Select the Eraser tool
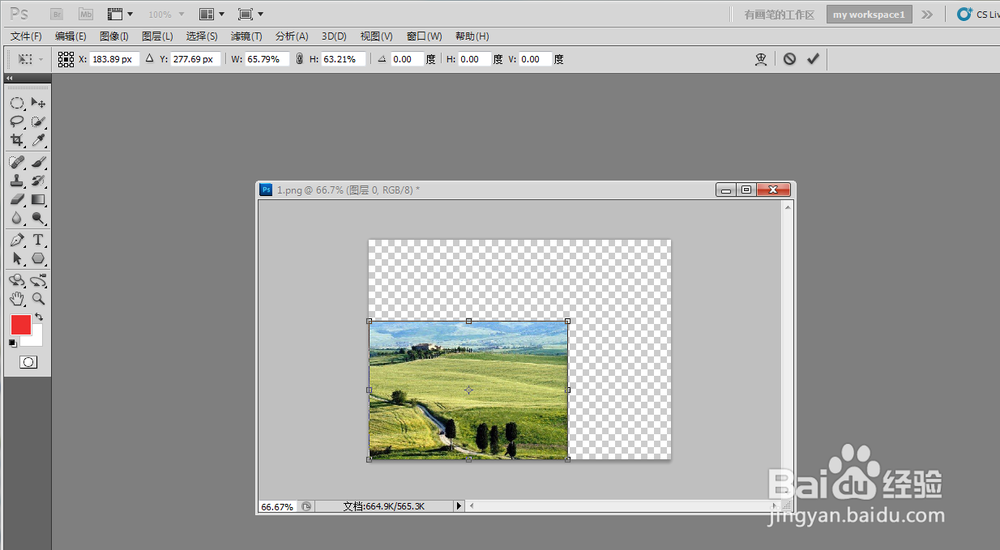This screenshot has height=550, width=1000. (x=17, y=199)
